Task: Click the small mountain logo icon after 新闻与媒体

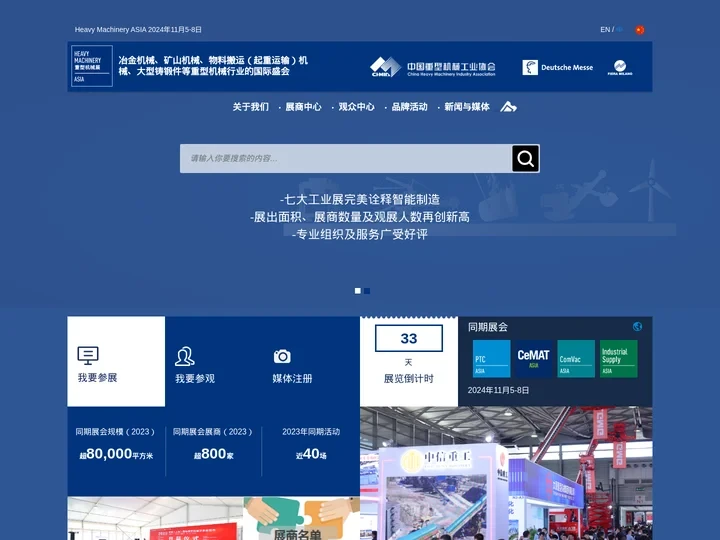Action: point(508,107)
